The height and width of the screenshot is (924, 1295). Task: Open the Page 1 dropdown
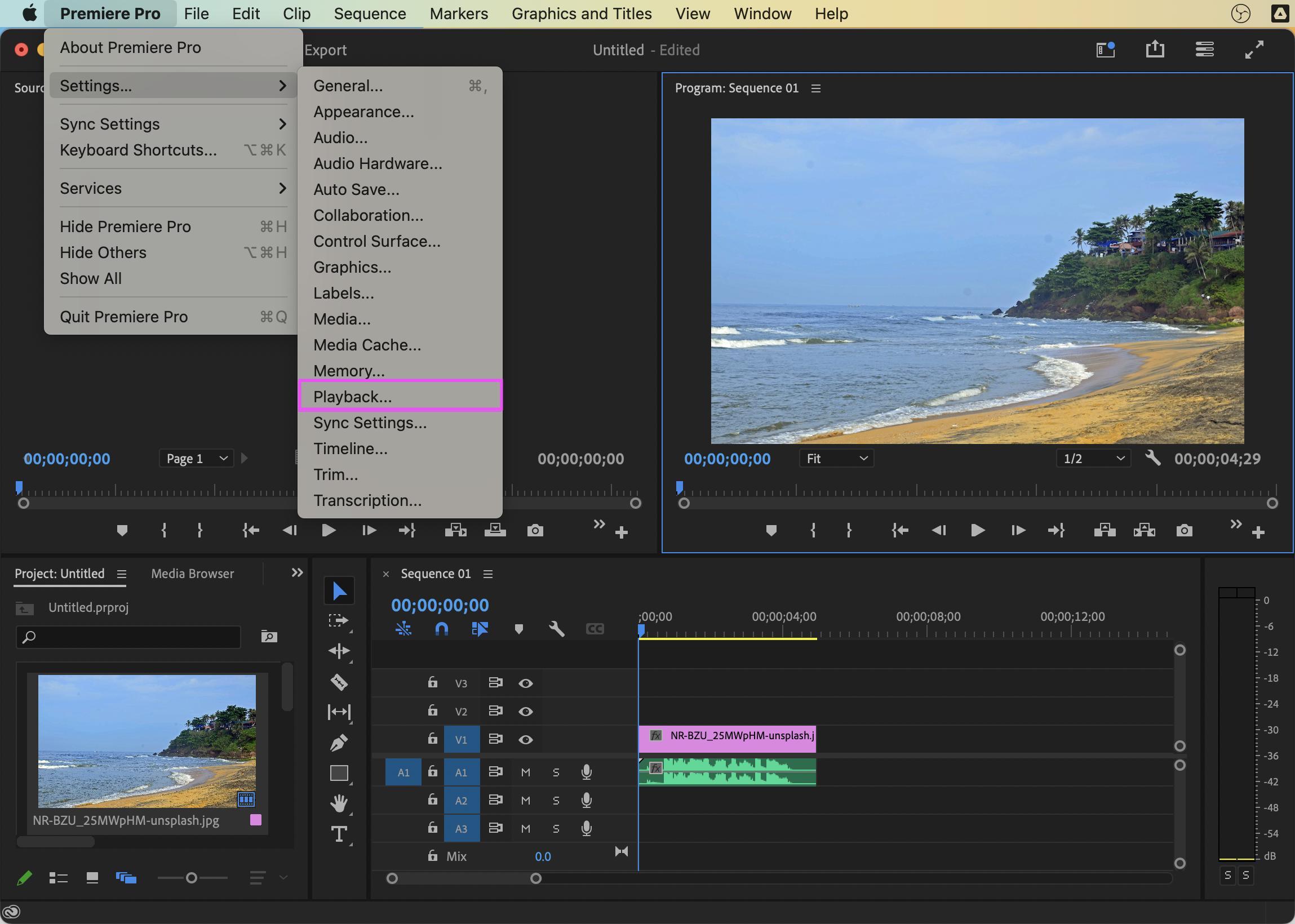[196, 459]
